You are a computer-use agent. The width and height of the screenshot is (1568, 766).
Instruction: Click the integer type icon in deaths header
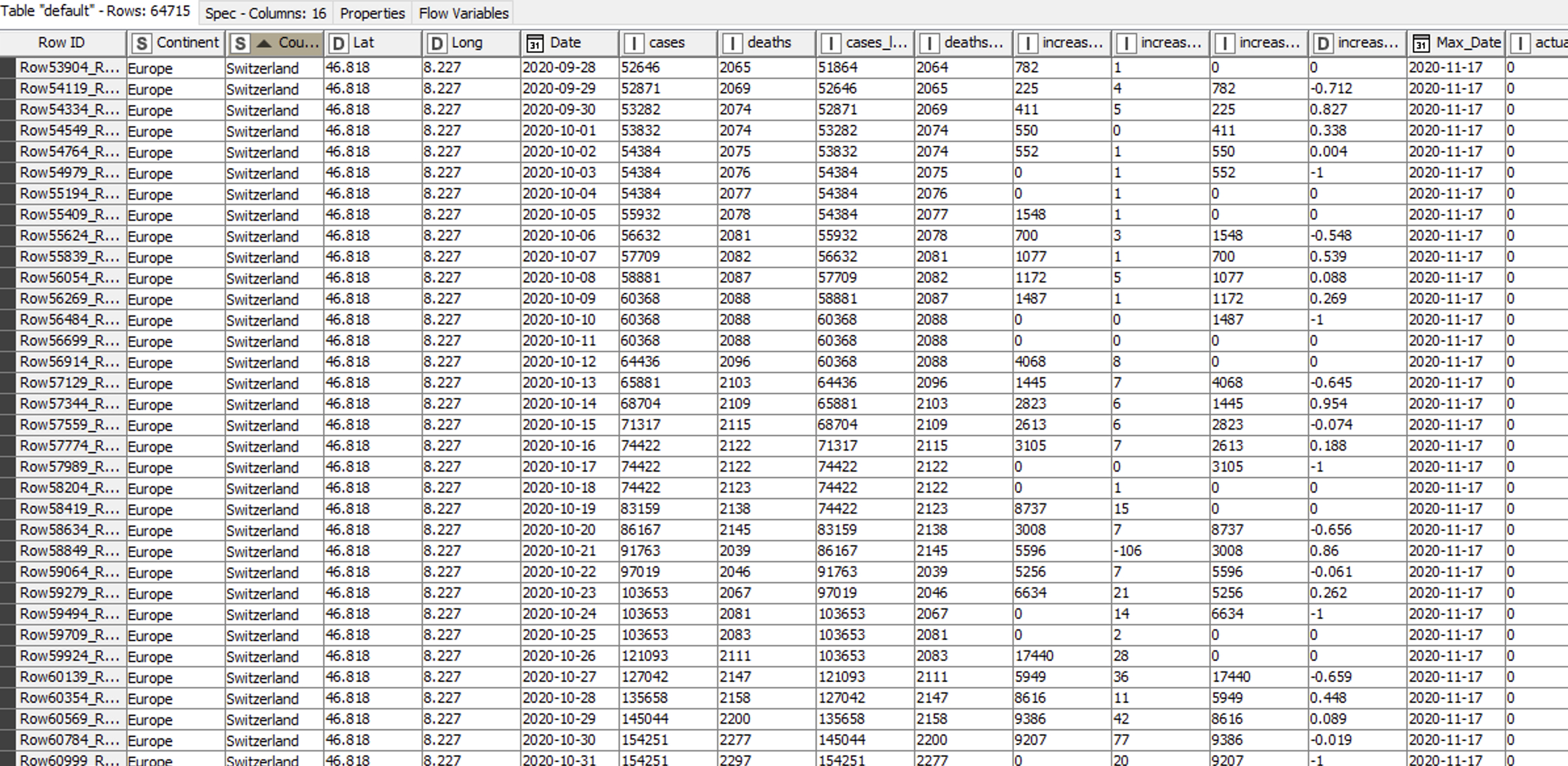[x=732, y=43]
